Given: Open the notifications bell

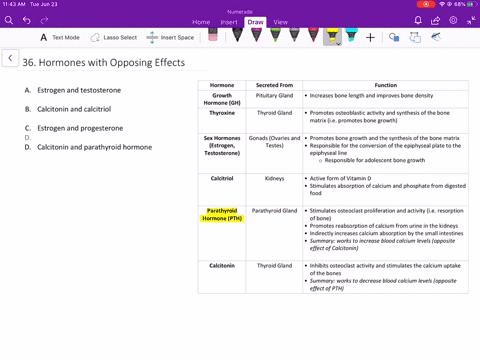Looking at the screenshot, I should pyautogui.click(x=418, y=20).
